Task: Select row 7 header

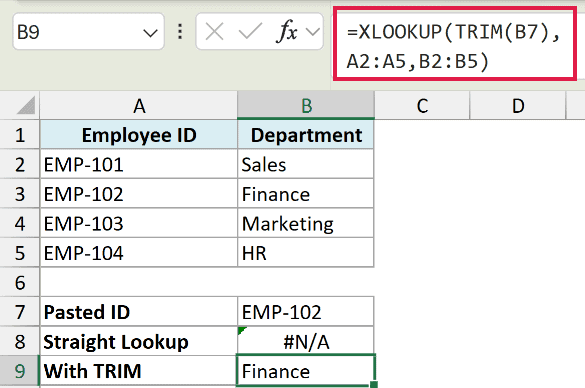Action: (20, 312)
